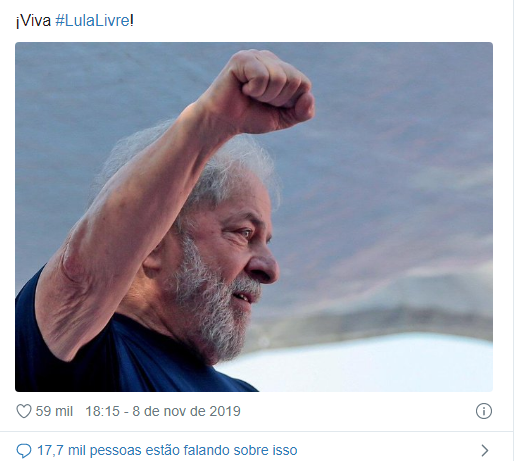The height and width of the screenshot is (461, 532).
Task: Open the #LulaLivre hashtag link
Action: point(92,21)
